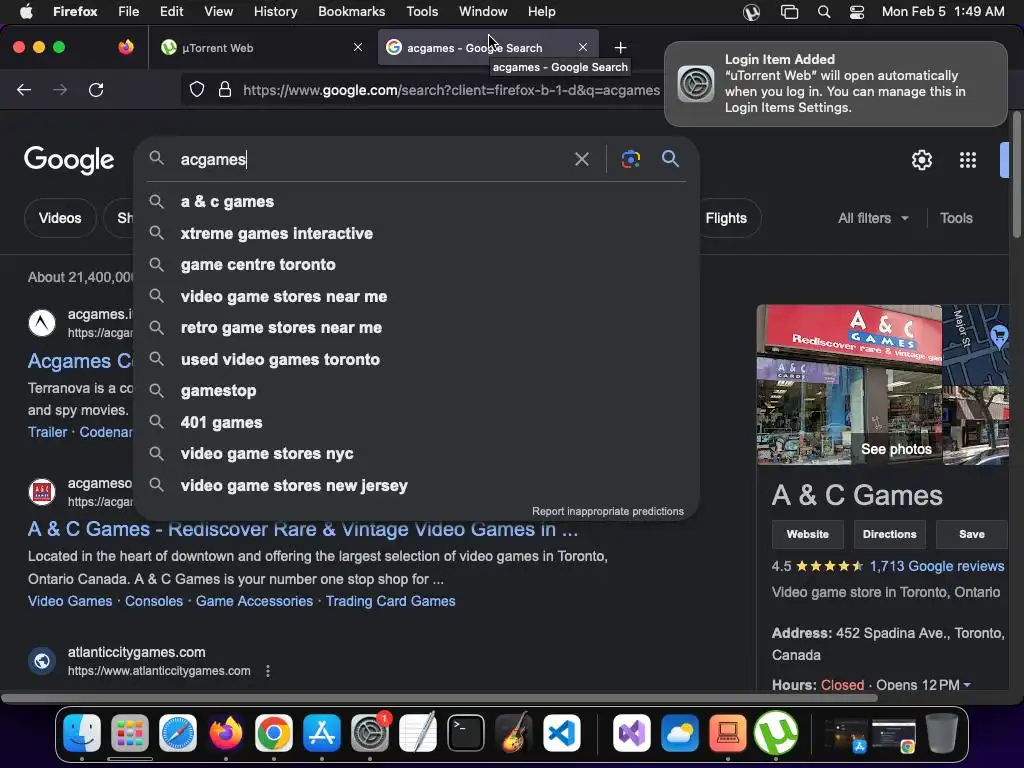
Task: Open the A & C Games result title
Action: pyautogui.click(x=302, y=530)
